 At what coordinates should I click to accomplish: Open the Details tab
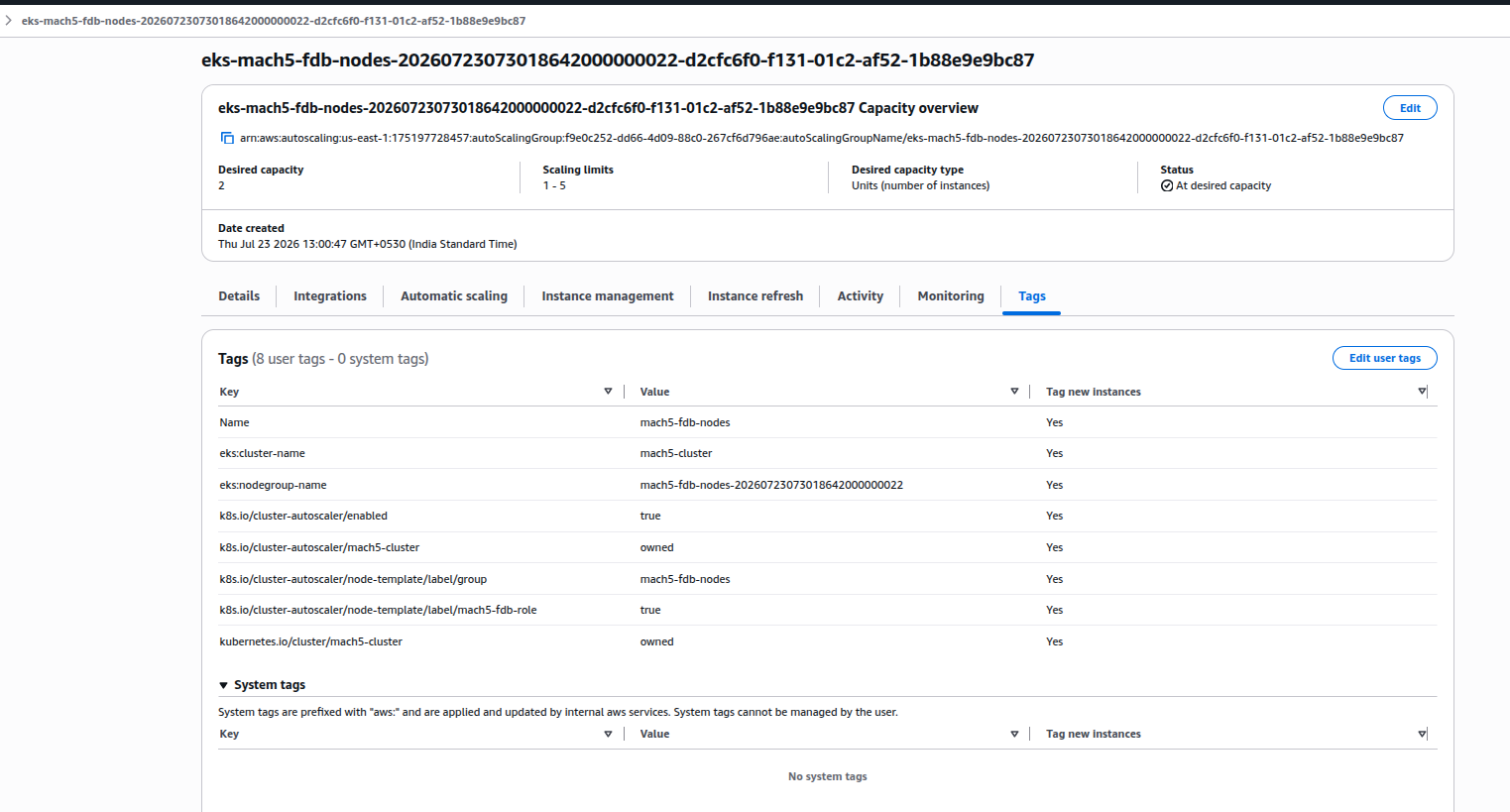pos(239,296)
